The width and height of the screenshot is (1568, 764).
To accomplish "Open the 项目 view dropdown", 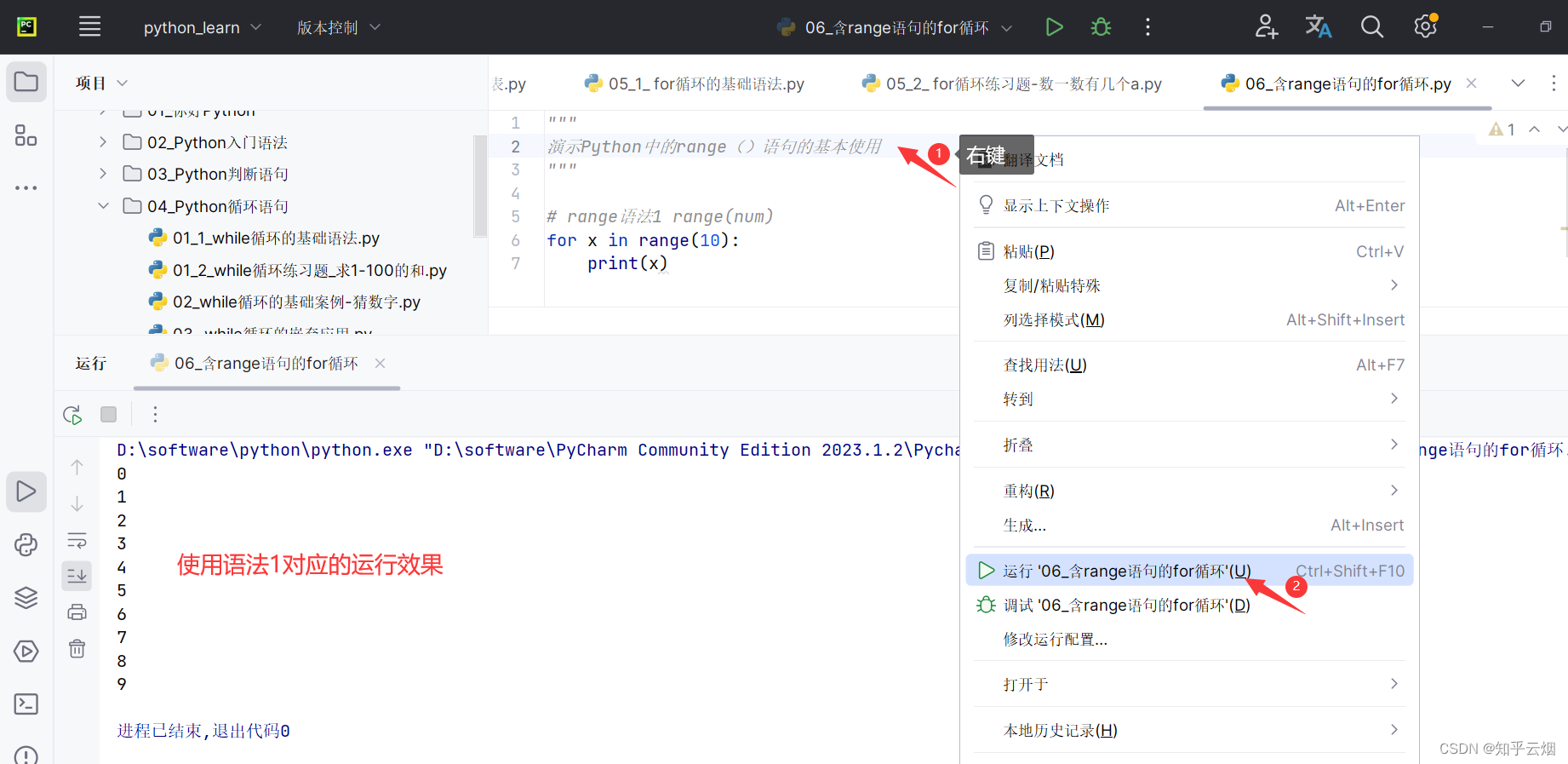I will tap(101, 83).
